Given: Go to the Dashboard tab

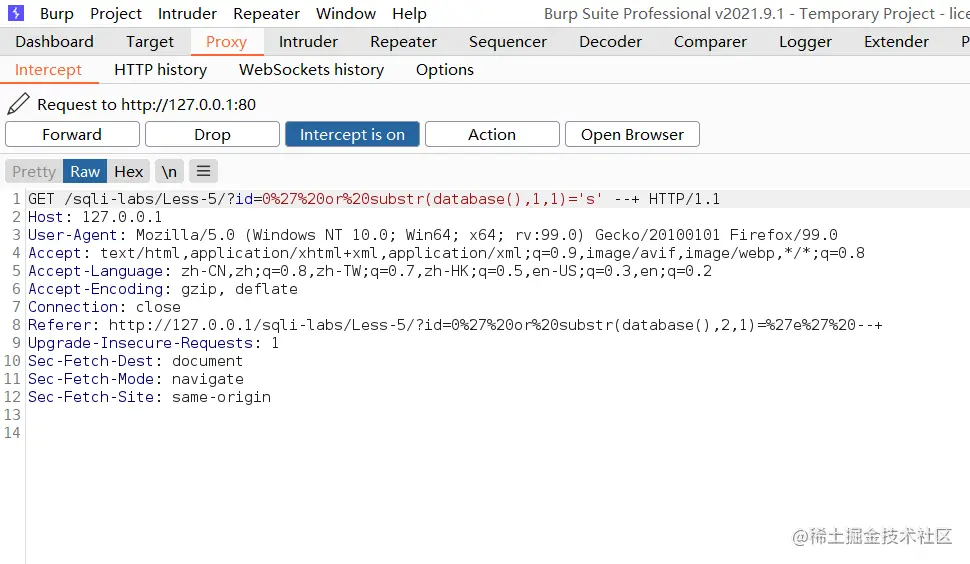Looking at the screenshot, I should tap(54, 41).
